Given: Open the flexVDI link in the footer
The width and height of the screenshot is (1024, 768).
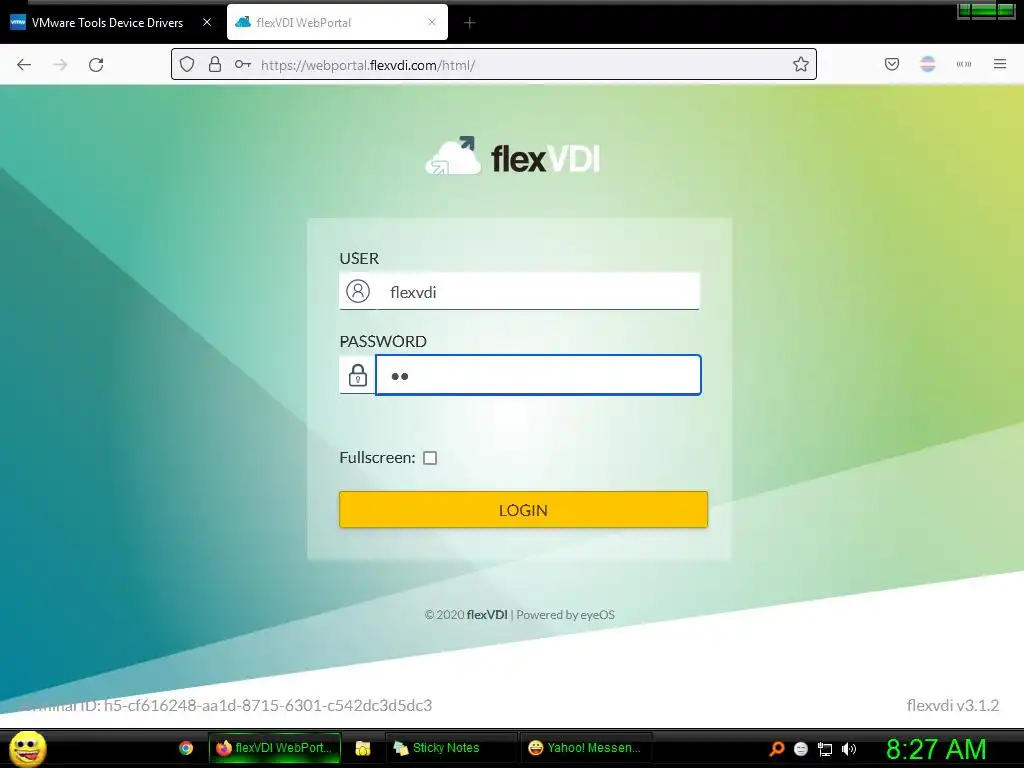Looking at the screenshot, I should click(487, 615).
